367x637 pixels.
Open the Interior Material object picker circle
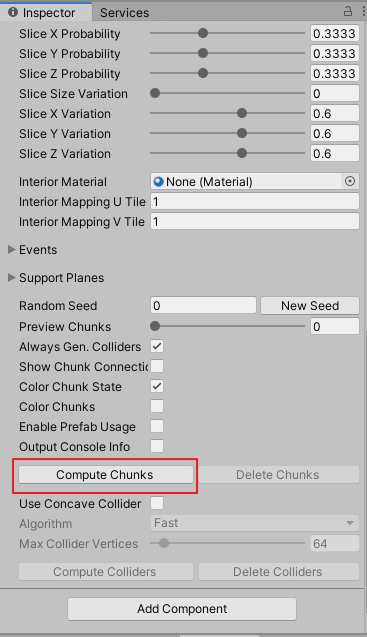[x=350, y=181]
